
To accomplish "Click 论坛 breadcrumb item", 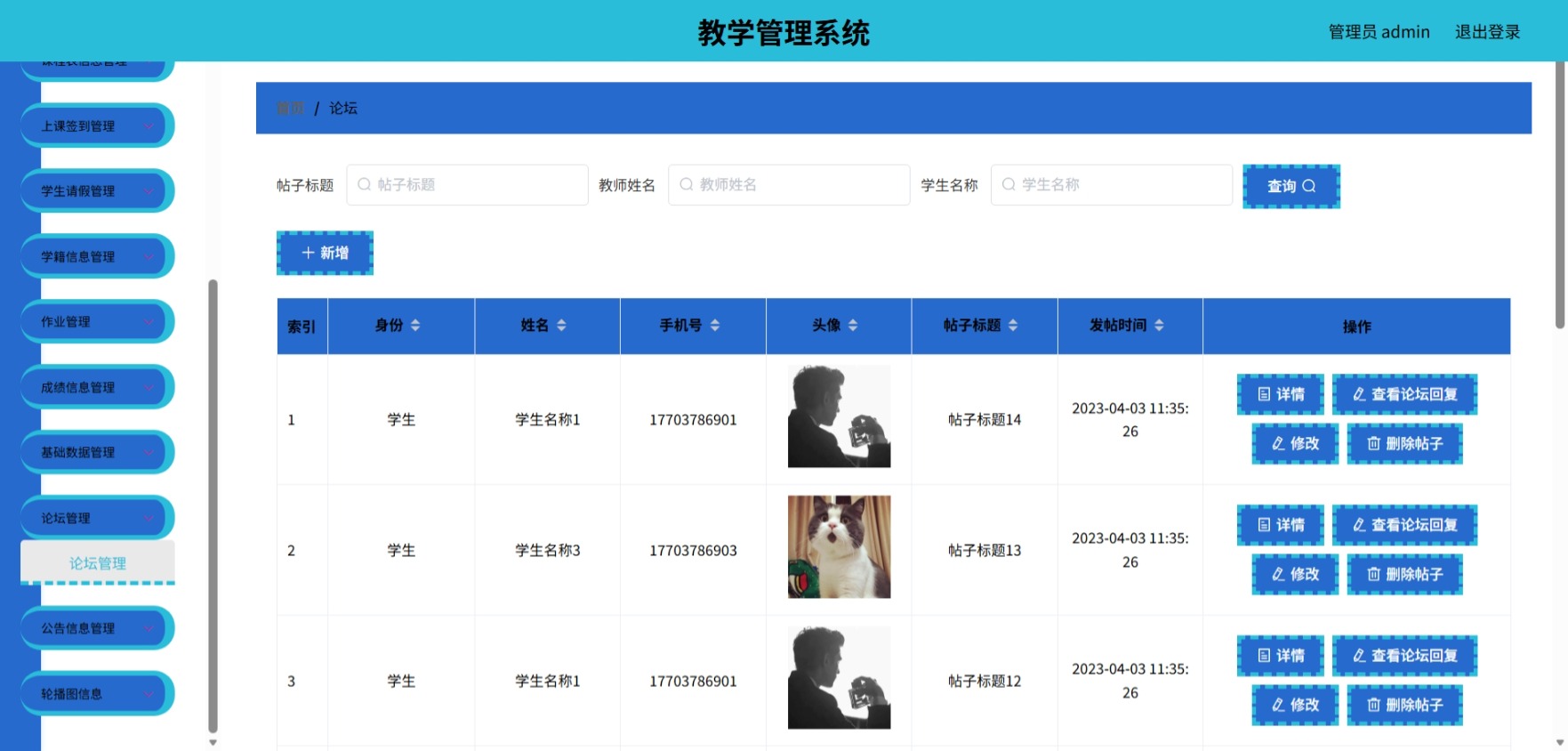I will pos(343,108).
